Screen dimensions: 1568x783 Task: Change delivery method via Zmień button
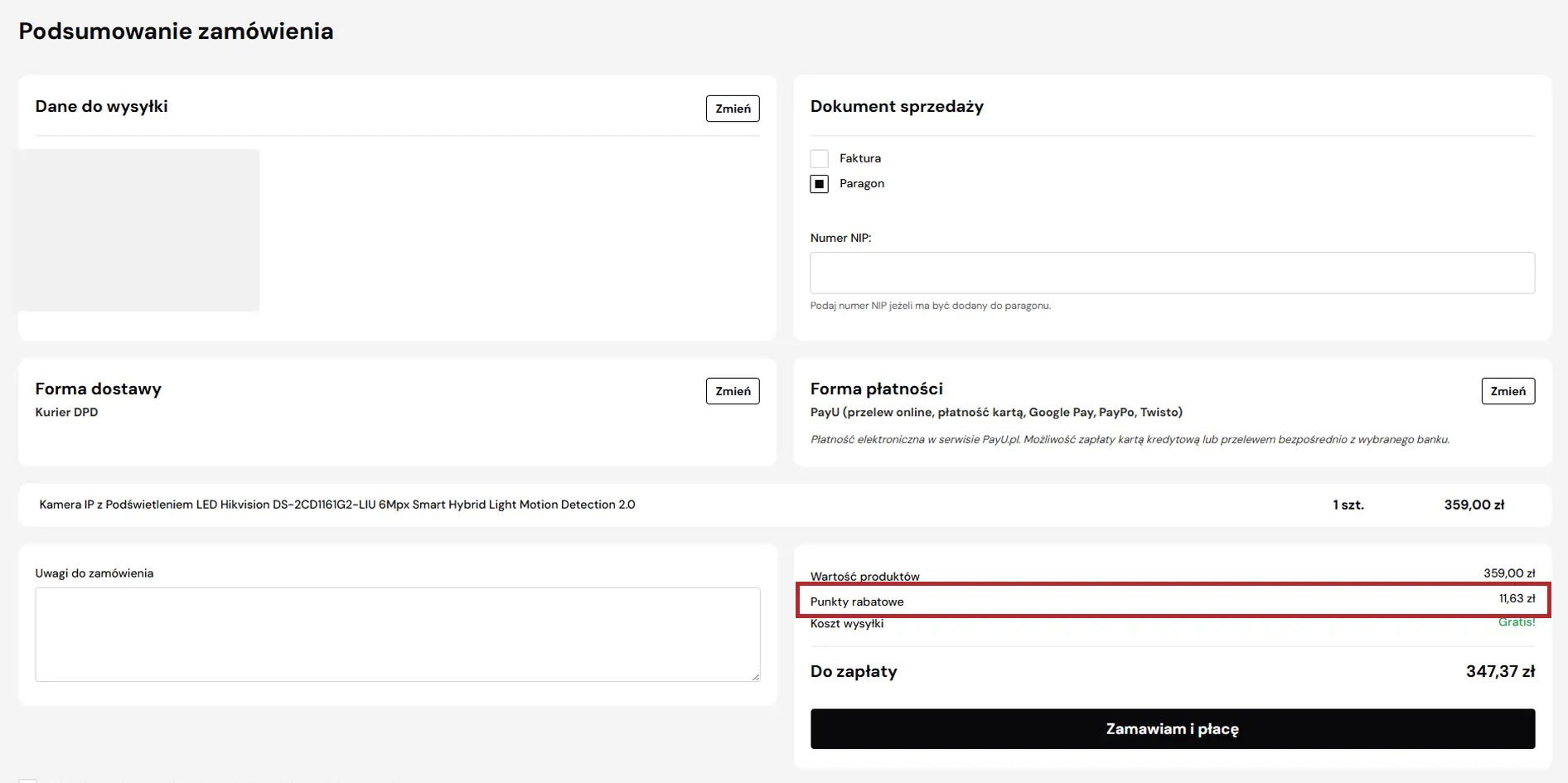733,391
